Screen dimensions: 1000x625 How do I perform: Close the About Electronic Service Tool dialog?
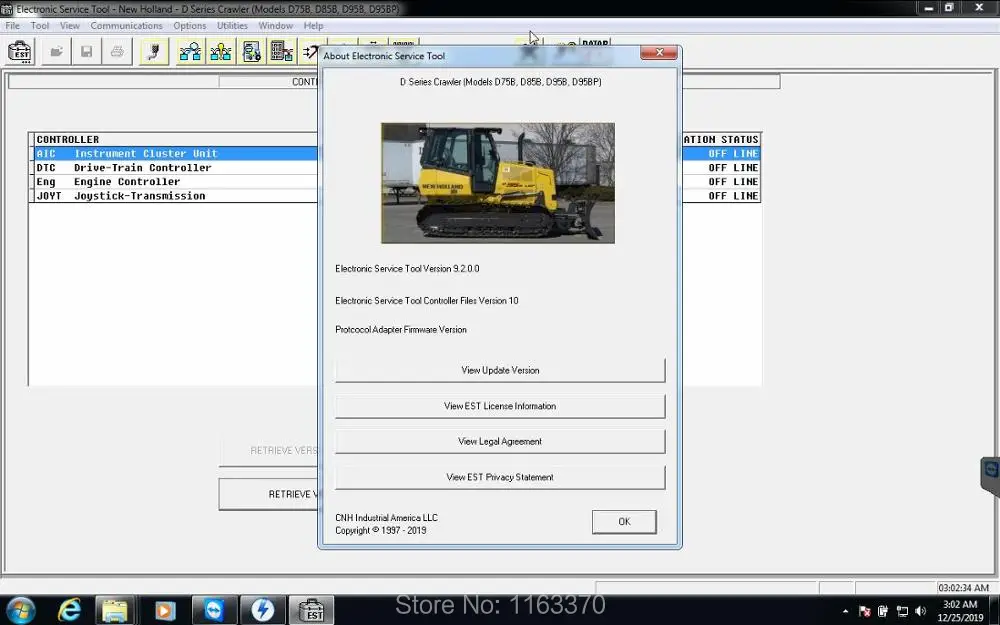(659, 52)
